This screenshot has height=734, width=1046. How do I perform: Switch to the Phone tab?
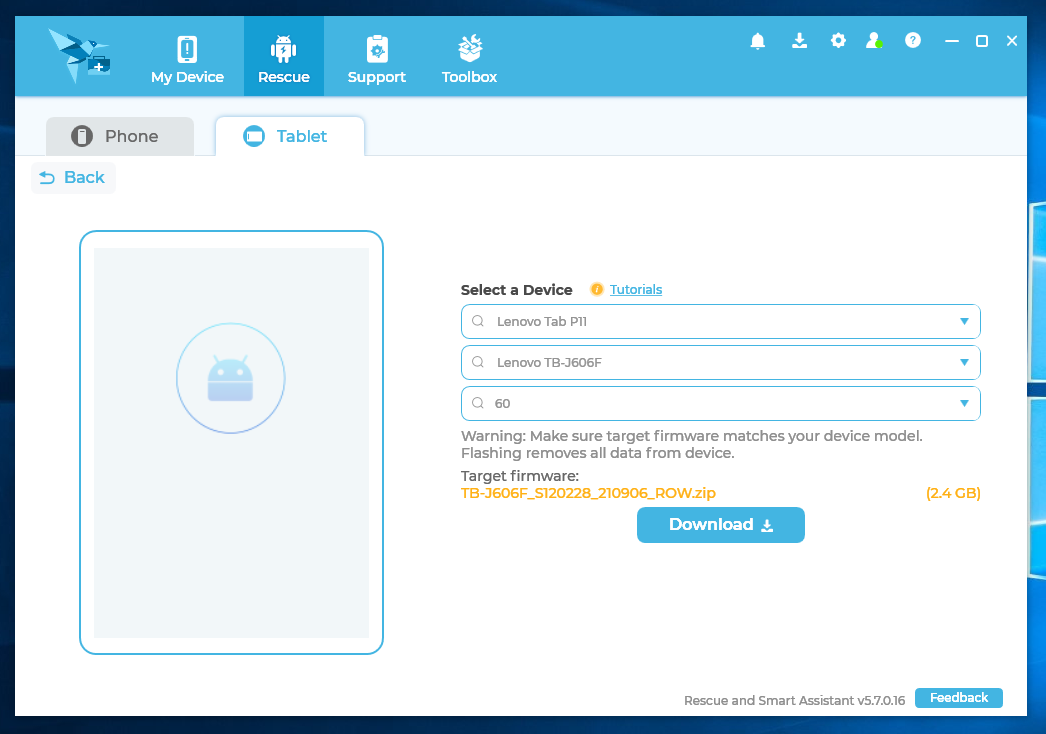(x=120, y=136)
